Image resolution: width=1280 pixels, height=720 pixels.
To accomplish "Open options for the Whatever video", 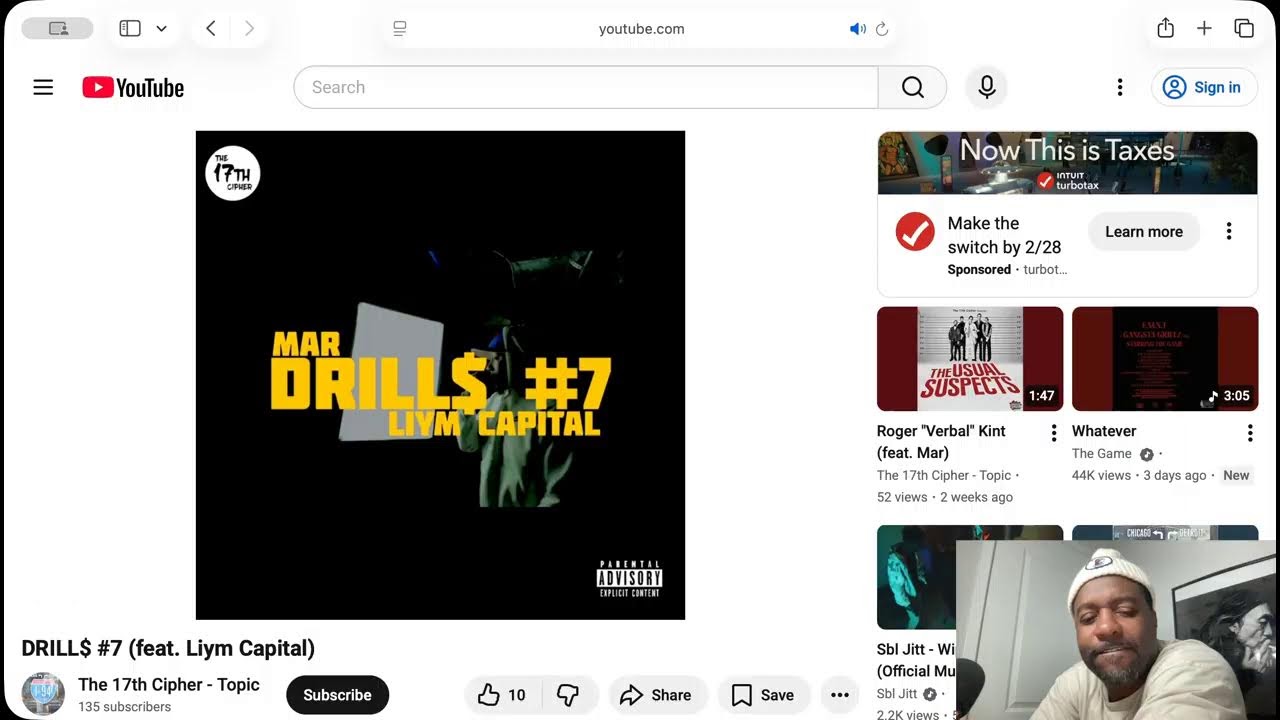I will [x=1250, y=433].
